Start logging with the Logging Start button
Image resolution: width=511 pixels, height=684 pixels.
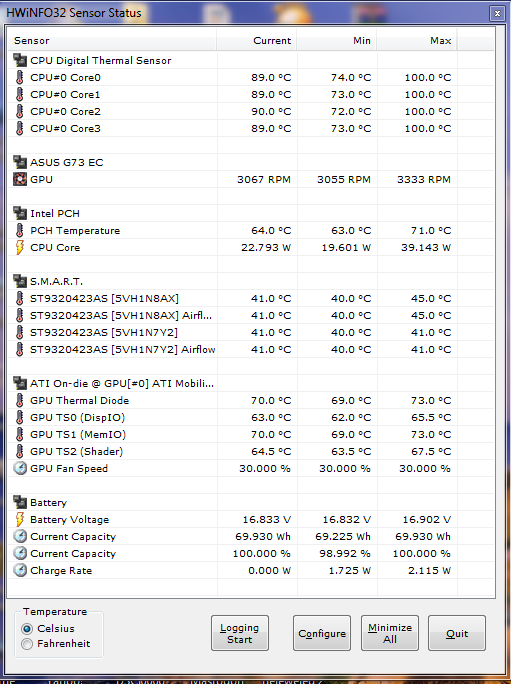tap(240, 633)
